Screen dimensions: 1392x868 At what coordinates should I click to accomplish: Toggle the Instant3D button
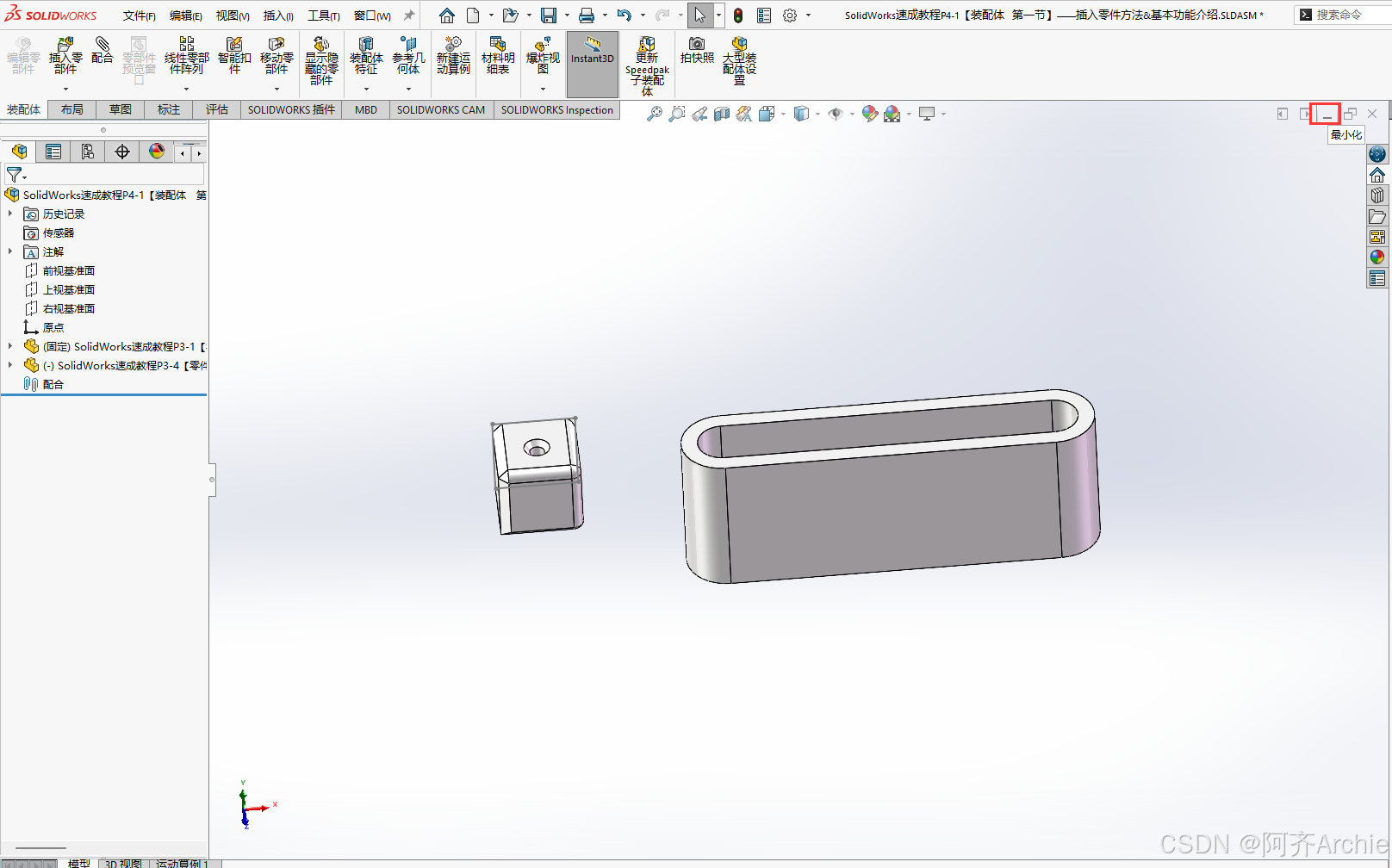[593, 64]
